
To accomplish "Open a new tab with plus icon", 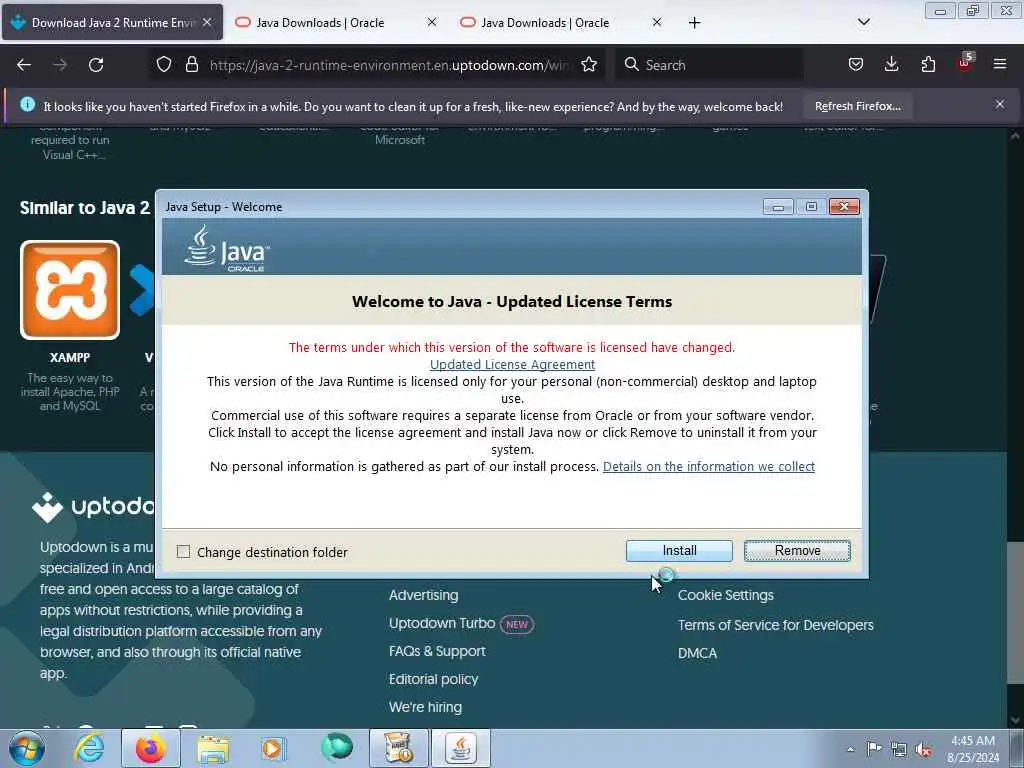I will pos(694,23).
